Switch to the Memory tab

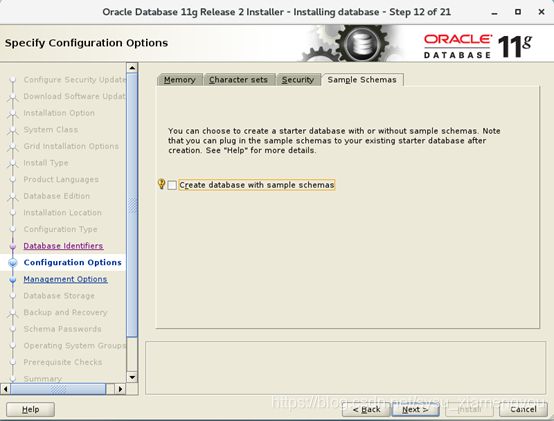click(x=180, y=80)
